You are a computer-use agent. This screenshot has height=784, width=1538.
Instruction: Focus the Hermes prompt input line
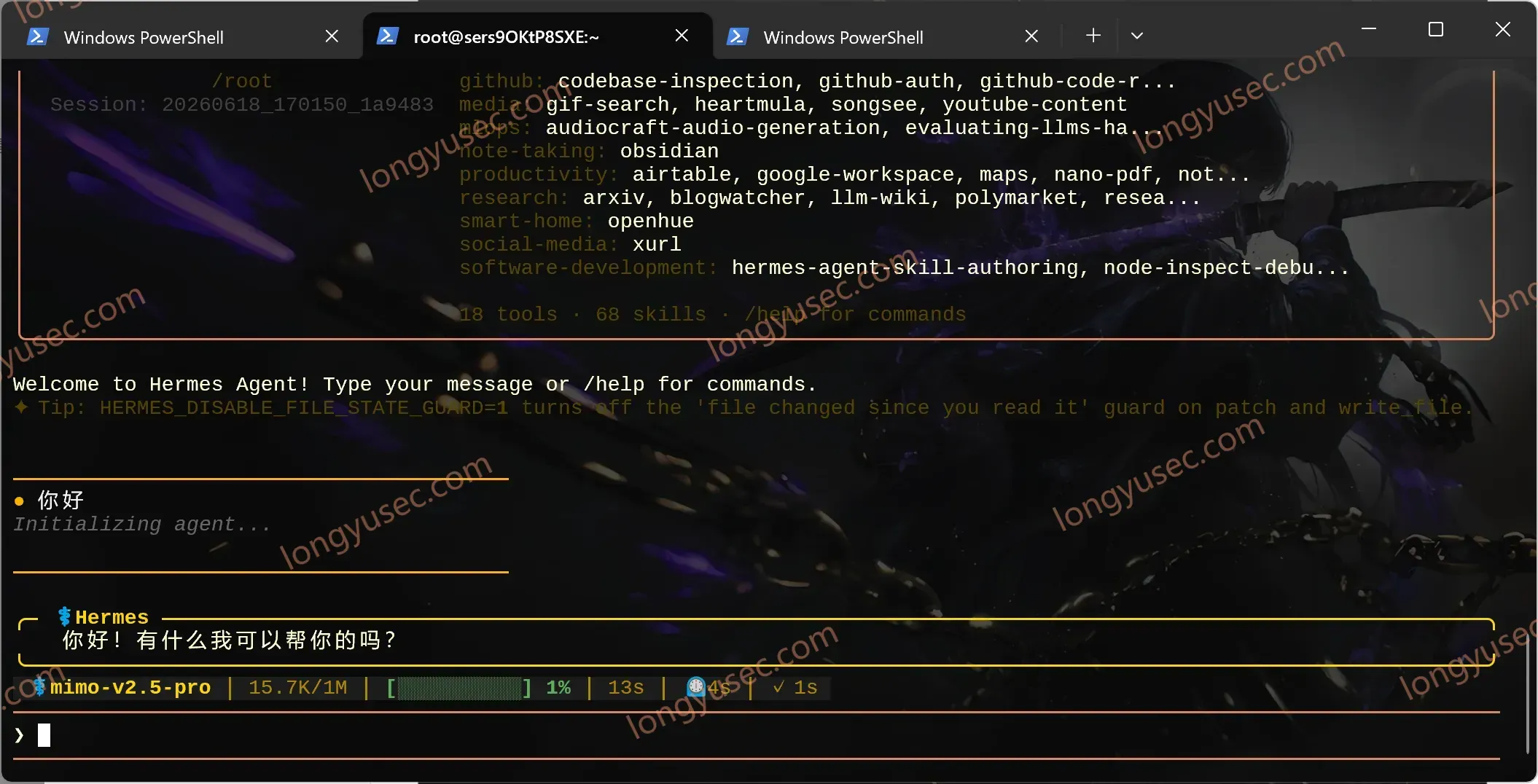click(x=757, y=735)
